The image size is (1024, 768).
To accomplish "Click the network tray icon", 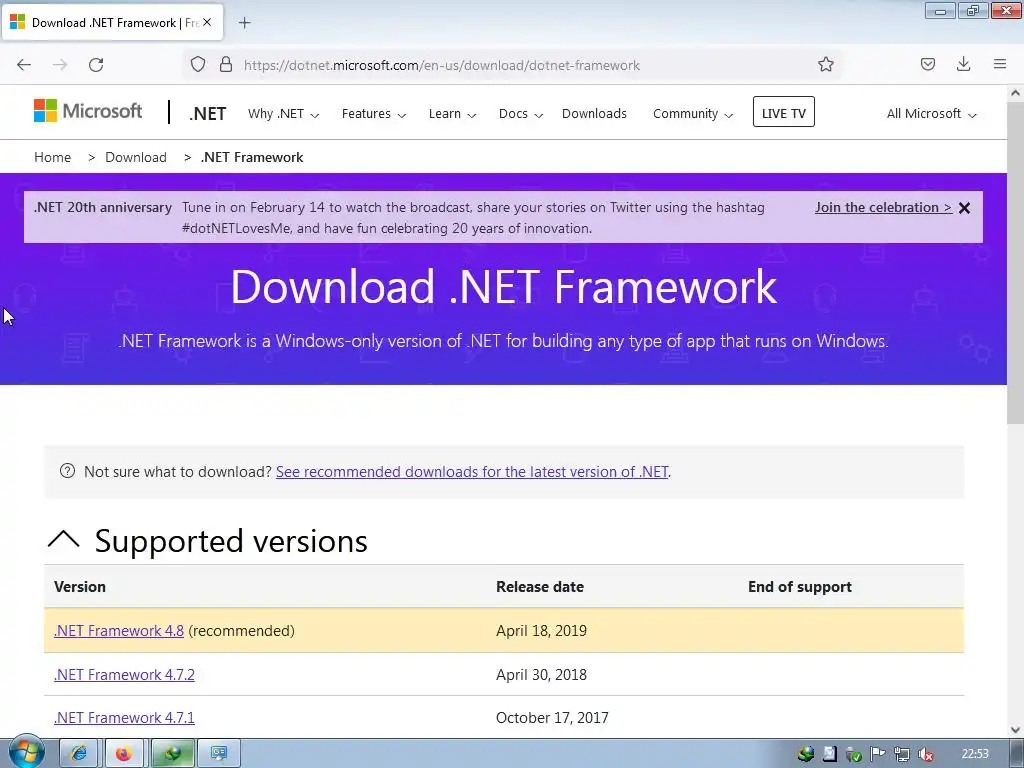I will 902,755.
